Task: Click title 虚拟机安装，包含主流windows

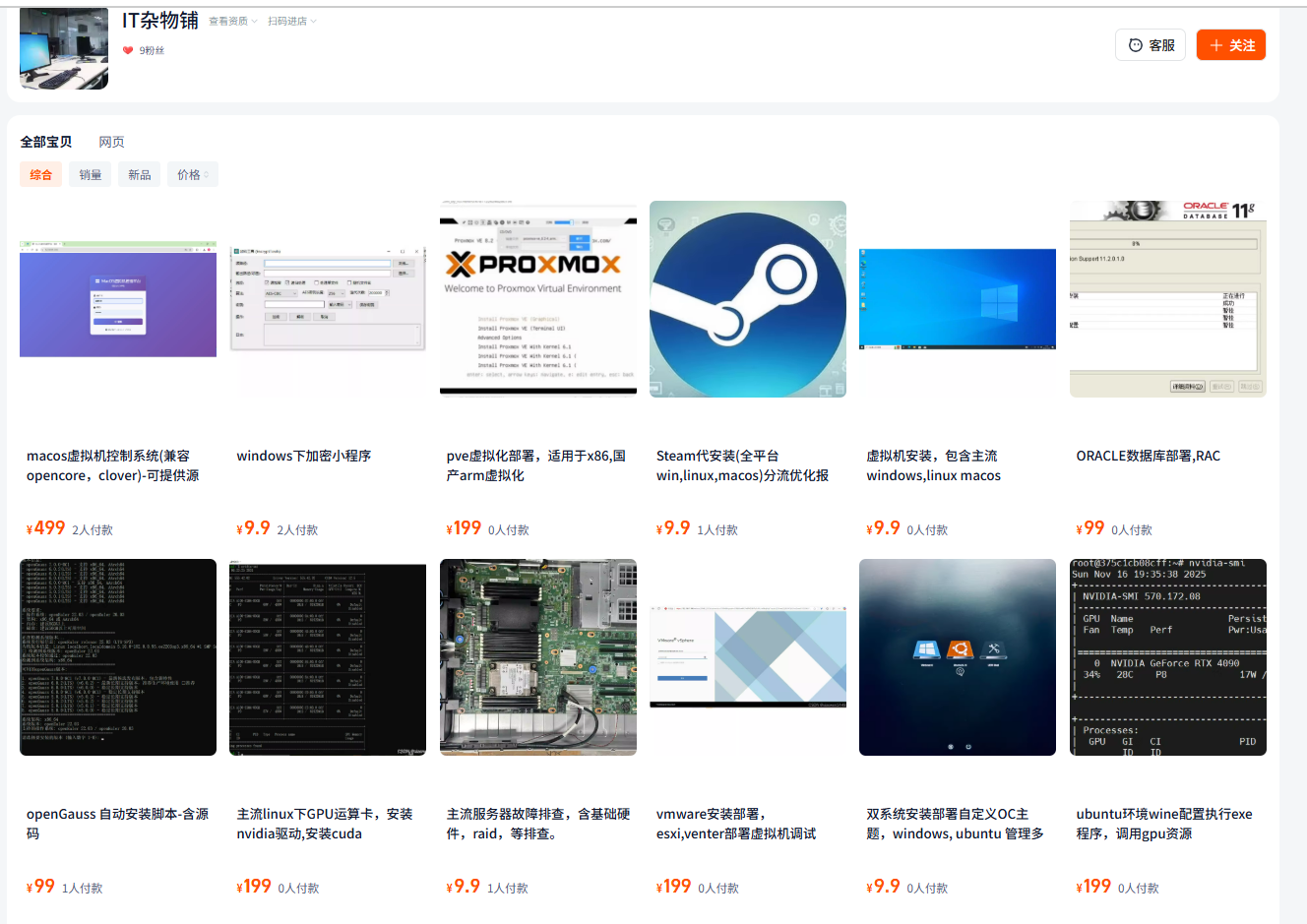Action: [934, 465]
